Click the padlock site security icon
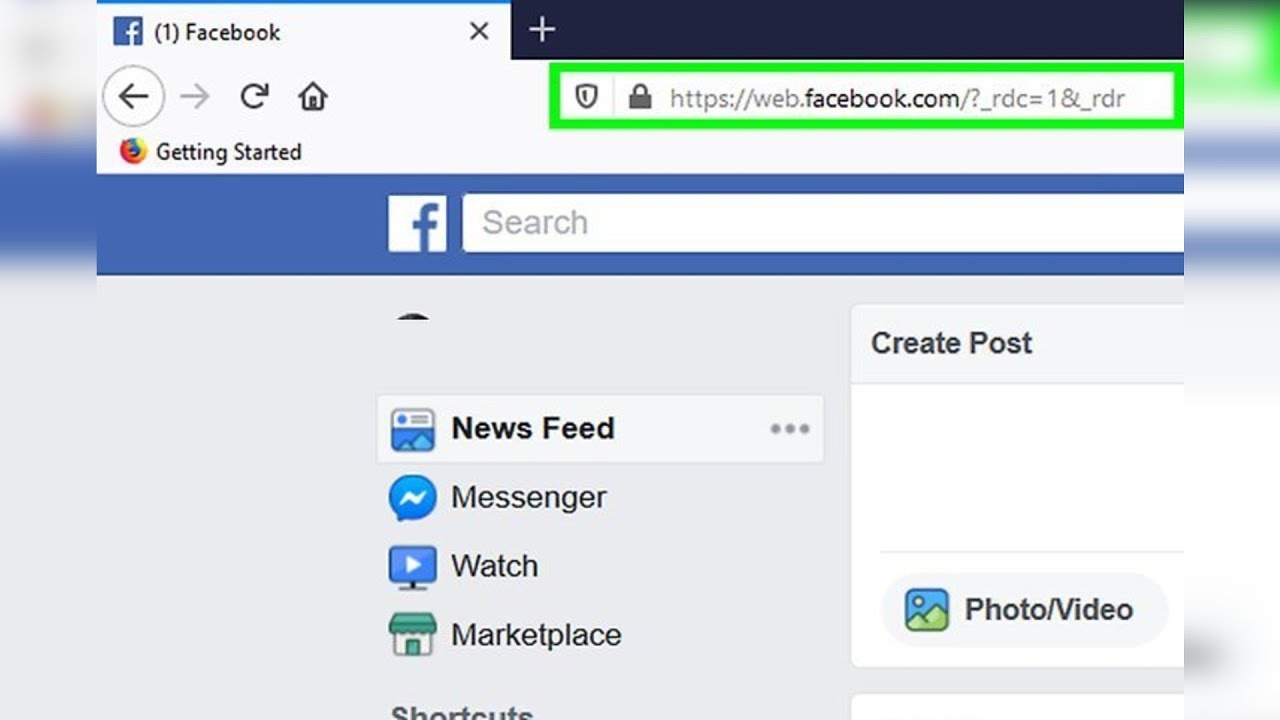This screenshot has width=1280, height=720. pos(640,97)
